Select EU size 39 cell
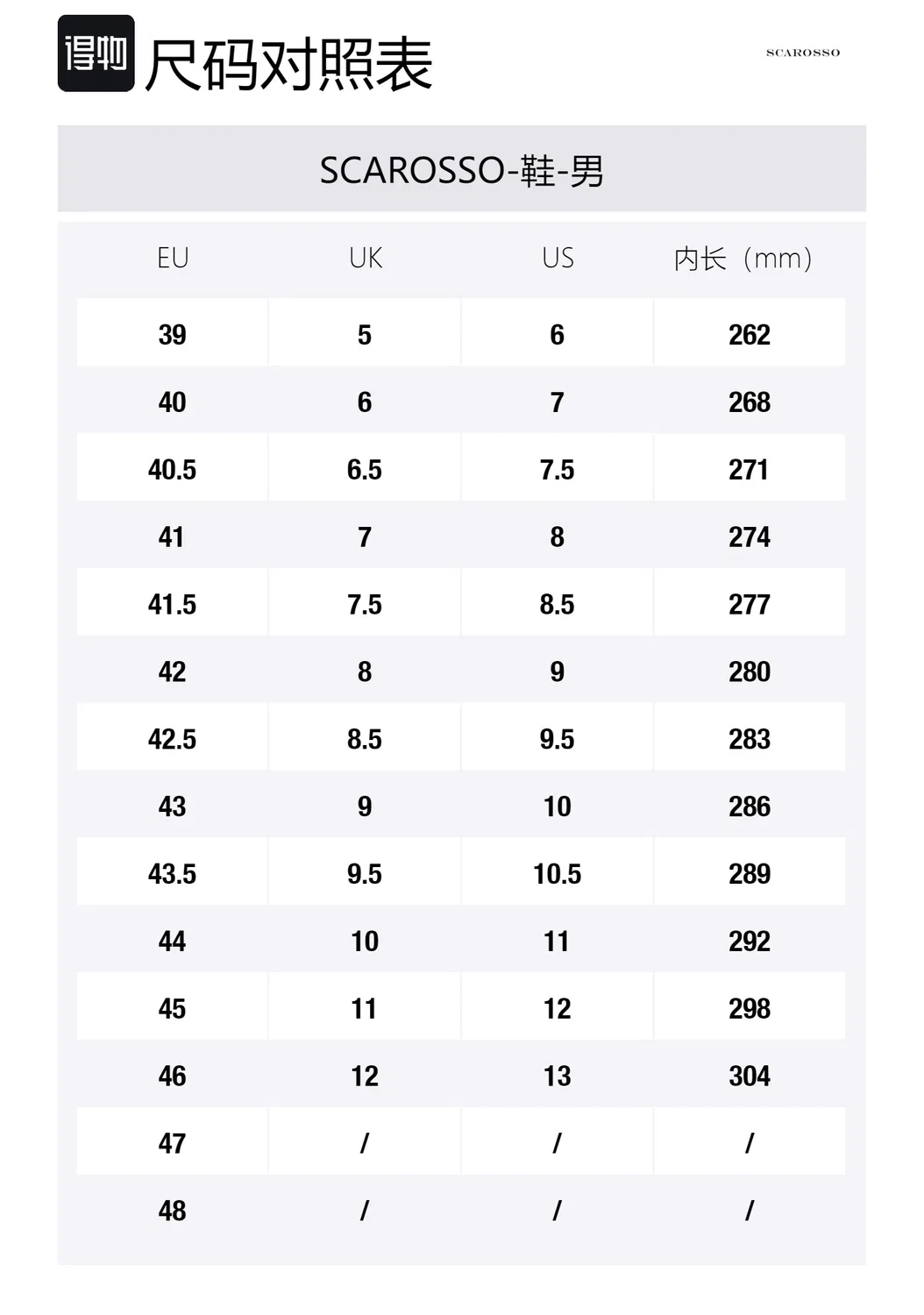The height and width of the screenshot is (1315, 924). tap(172, 332)
